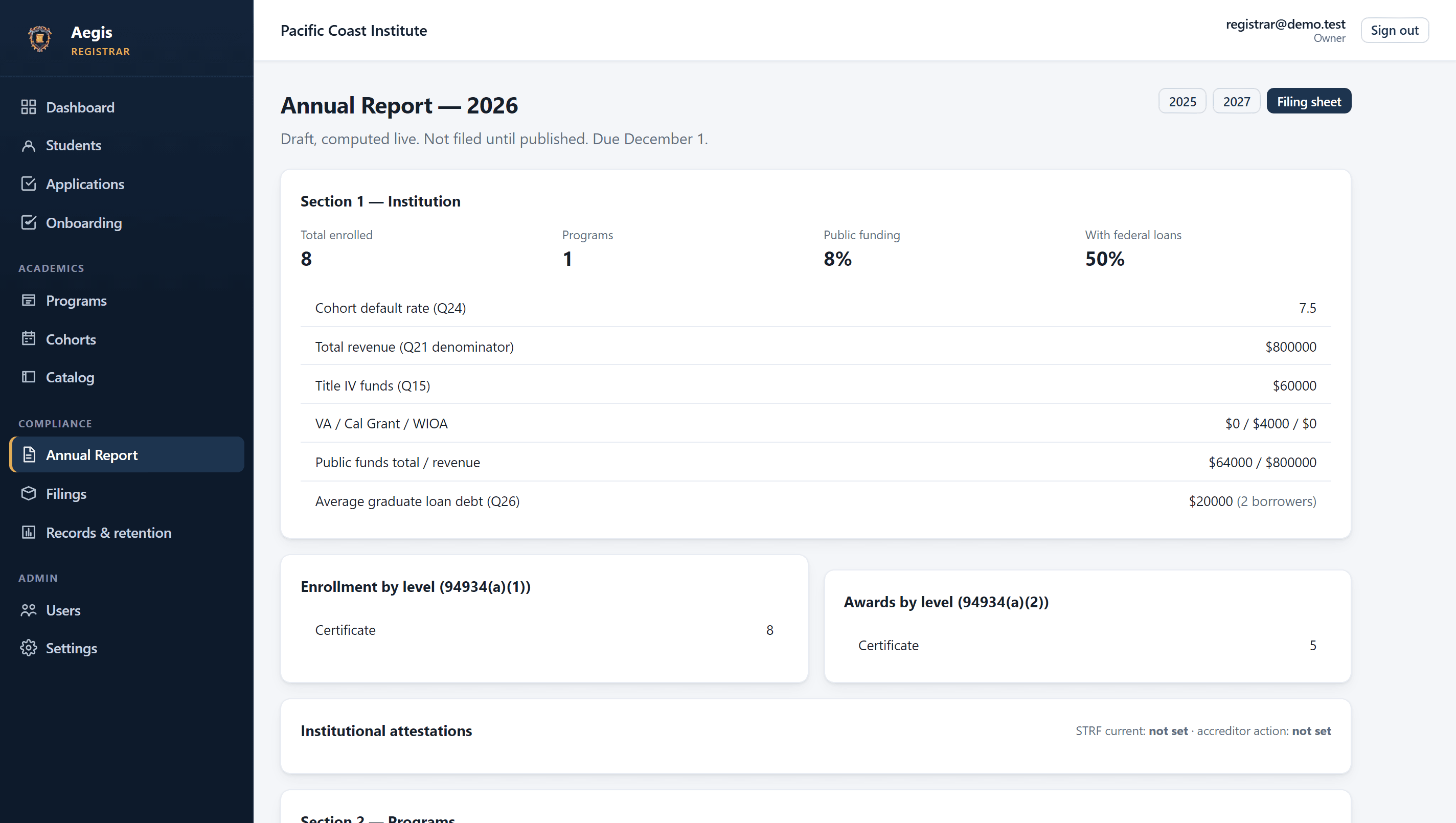Click the Programs list icon

coord(28,300)
